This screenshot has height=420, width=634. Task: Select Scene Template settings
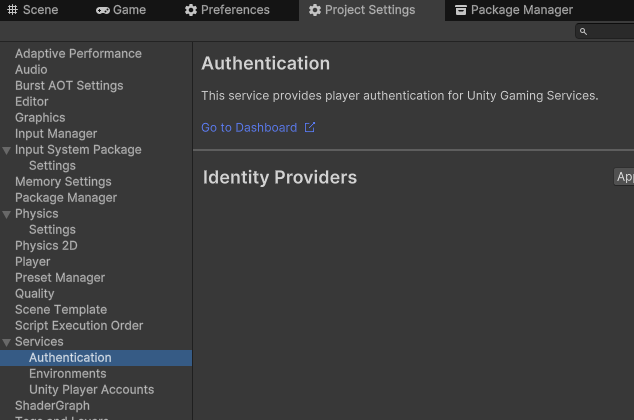pos(61,310)
